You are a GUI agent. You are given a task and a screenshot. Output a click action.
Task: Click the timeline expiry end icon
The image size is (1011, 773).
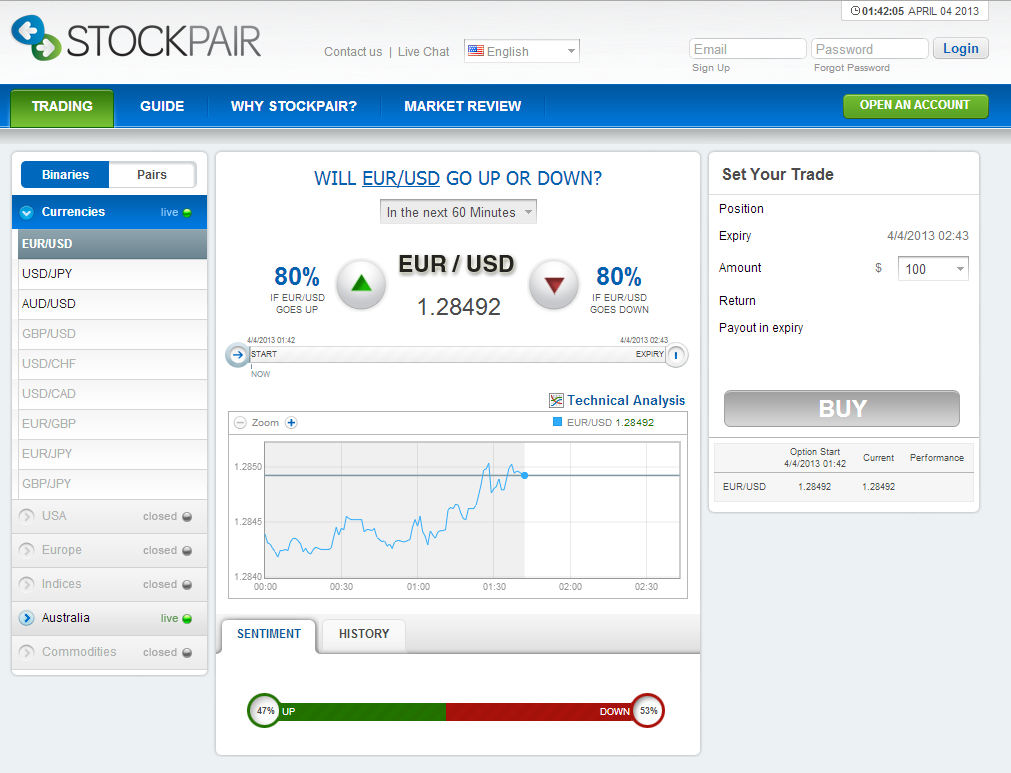676,355
